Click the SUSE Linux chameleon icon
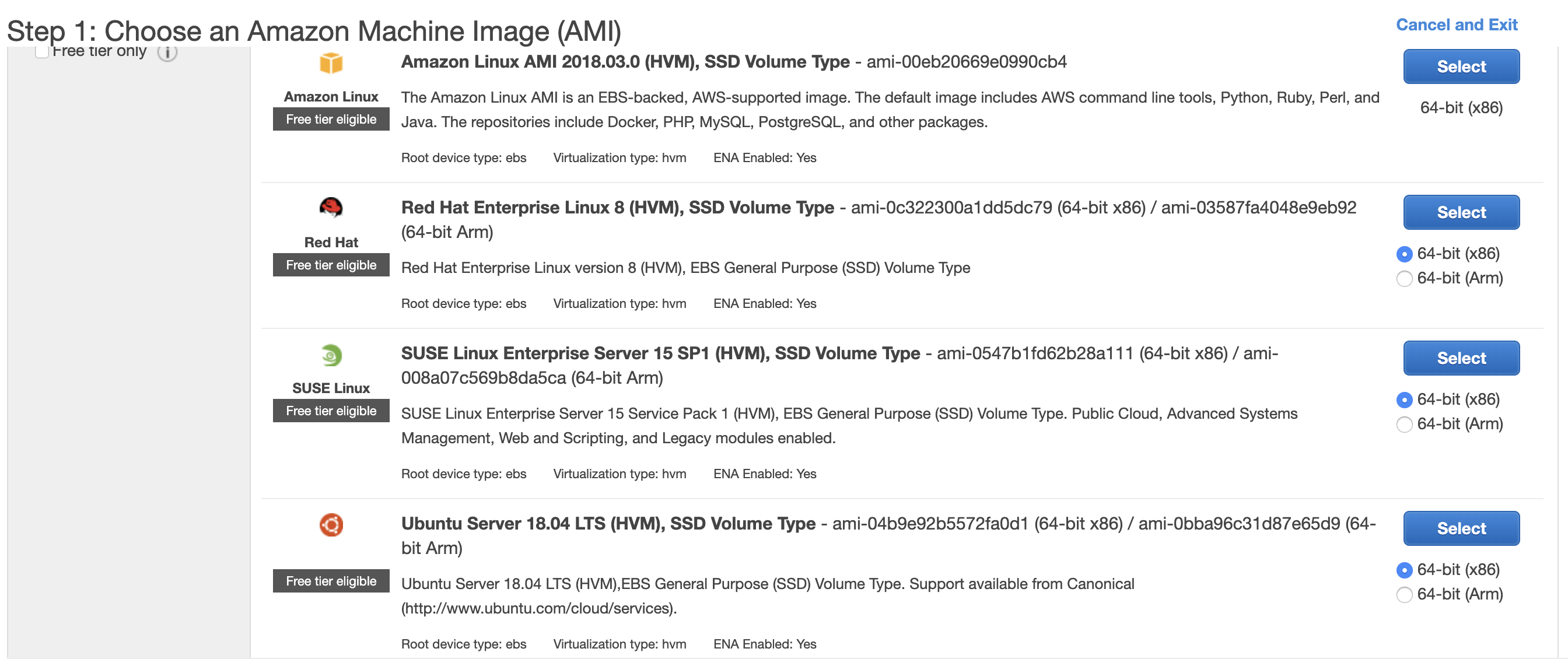The image size is (1568, 659). [331, 355]
